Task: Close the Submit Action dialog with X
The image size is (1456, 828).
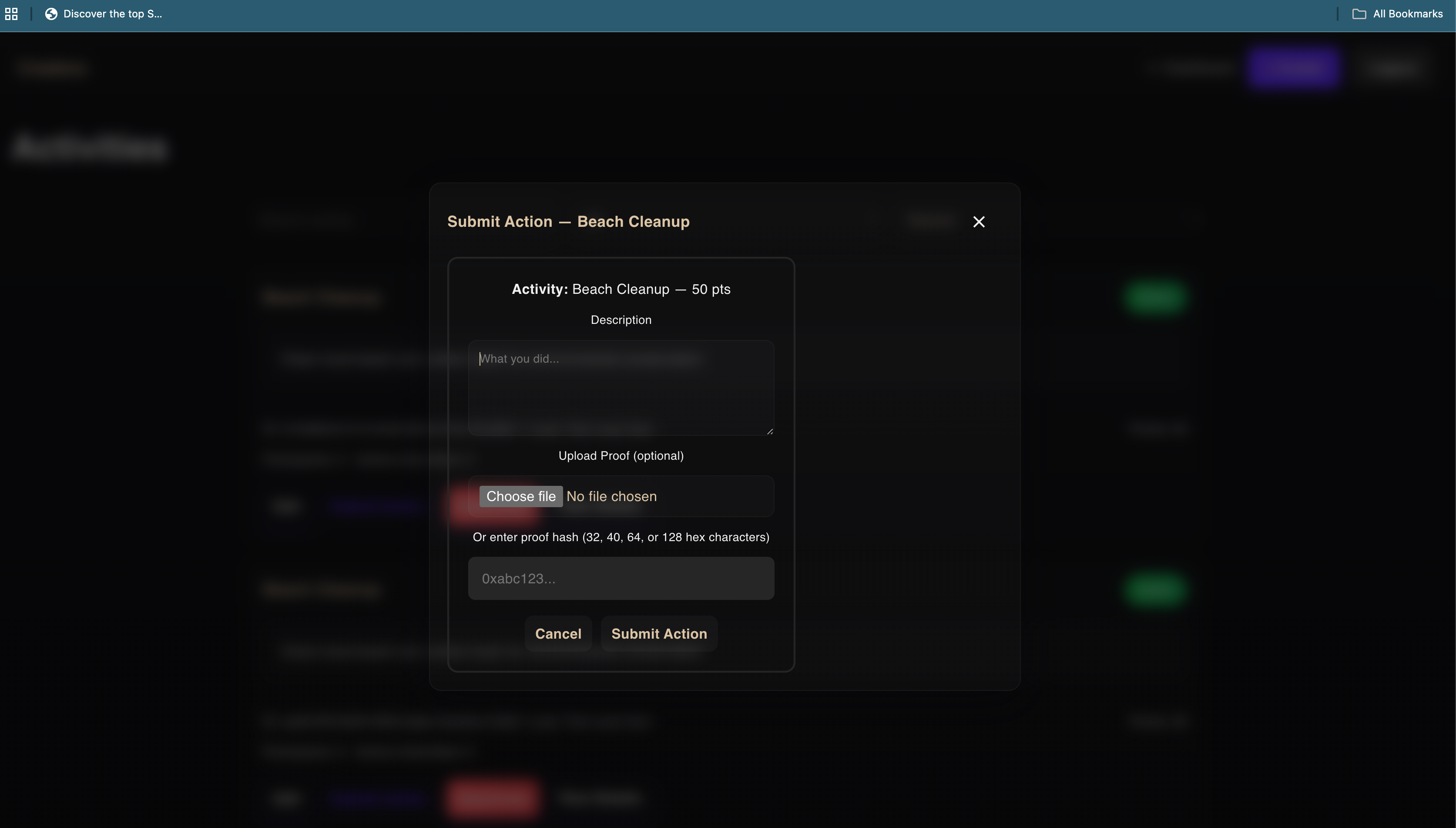Action: point(979,222)
